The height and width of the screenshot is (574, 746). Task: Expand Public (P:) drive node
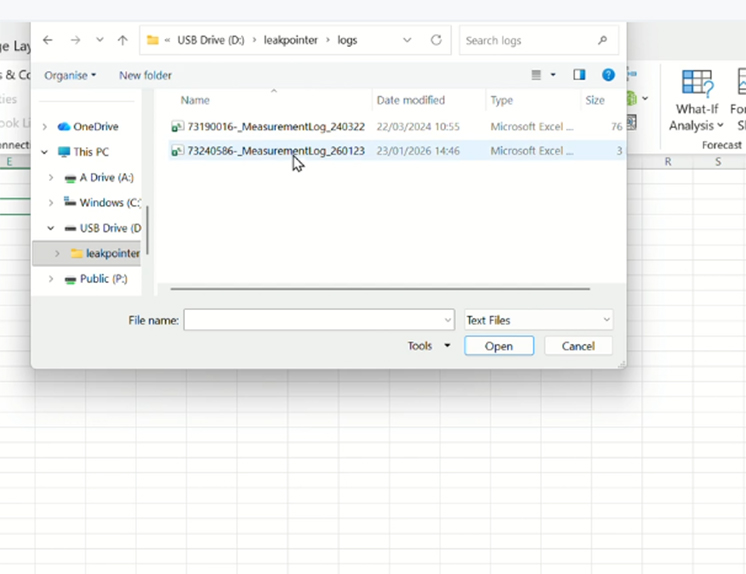coord(51,279)
